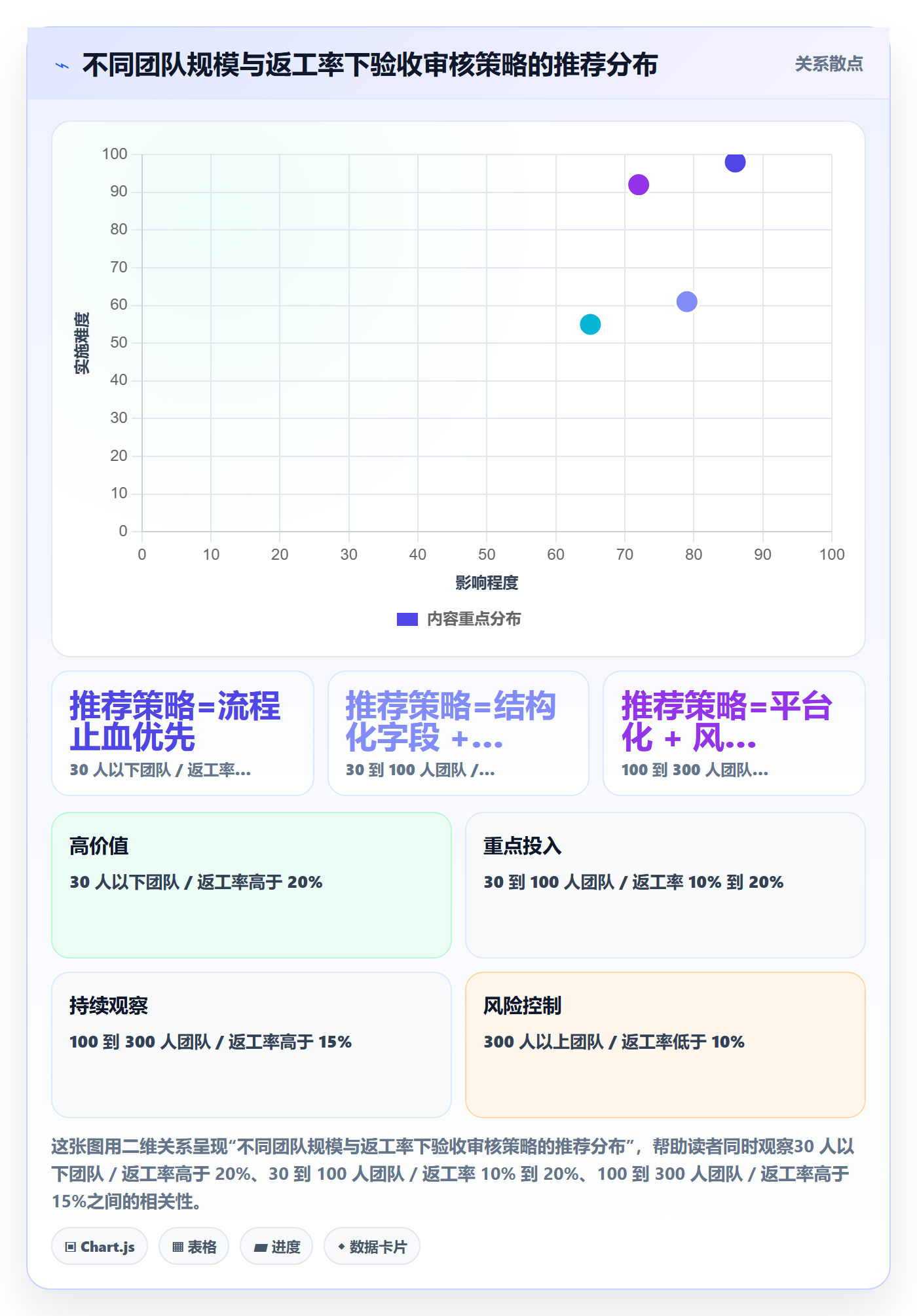Click 返工率高于 20% text in the 高价值 card
The height and width of the screenshot is (1316, 917).
coord(260,882)
